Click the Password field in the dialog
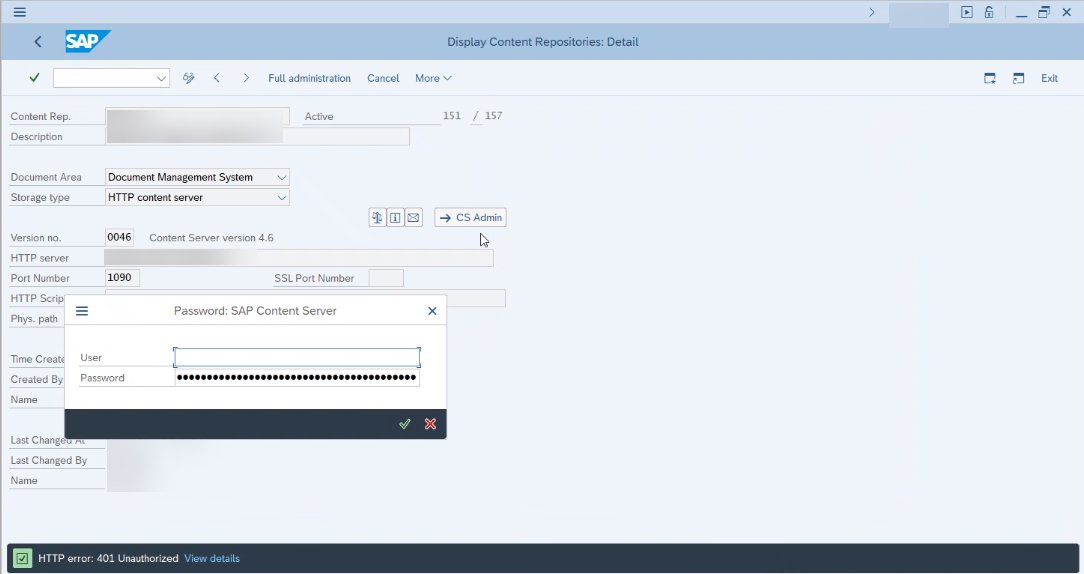 [x=297, y=378]
